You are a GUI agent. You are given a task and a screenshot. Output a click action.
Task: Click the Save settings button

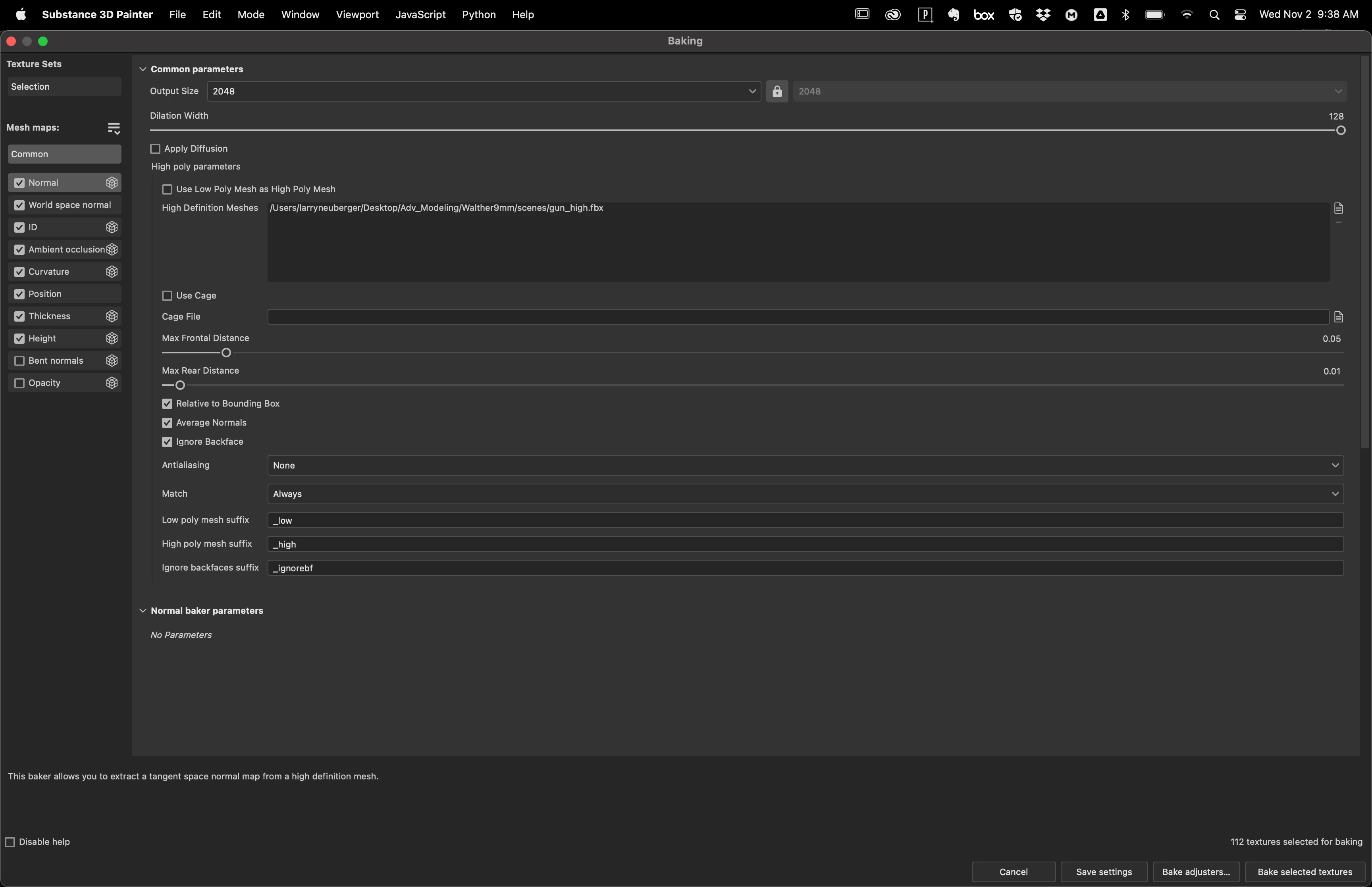pyautogui.click(x=1103, y=872)
